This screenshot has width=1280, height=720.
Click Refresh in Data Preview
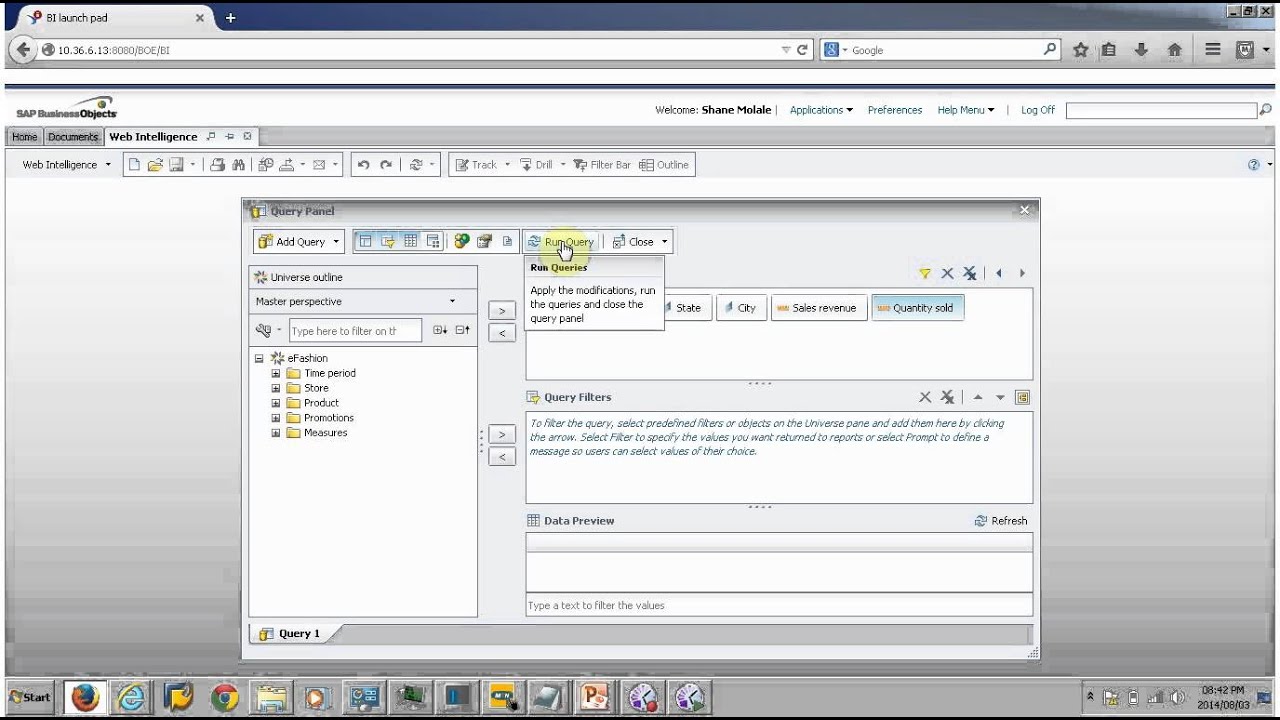coord(1001,521)
